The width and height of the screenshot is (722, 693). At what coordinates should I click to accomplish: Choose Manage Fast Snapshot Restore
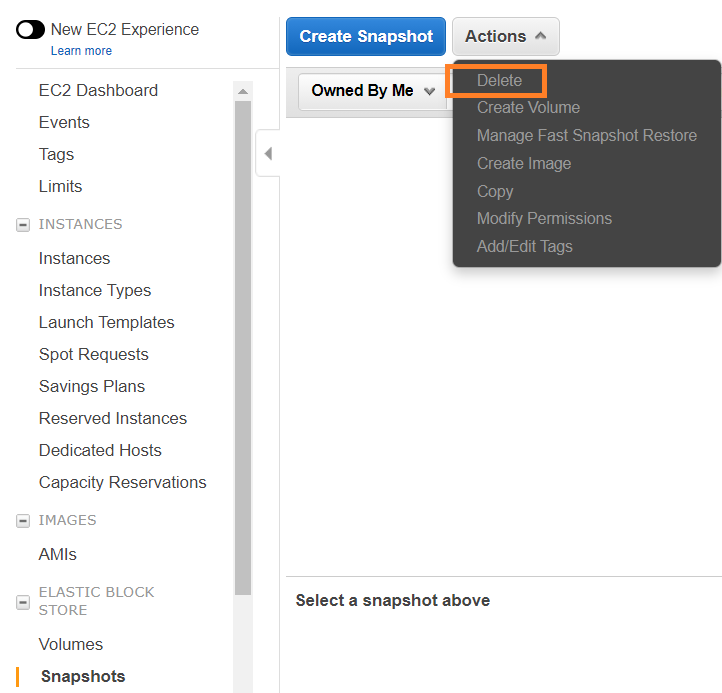coord(587,135)
